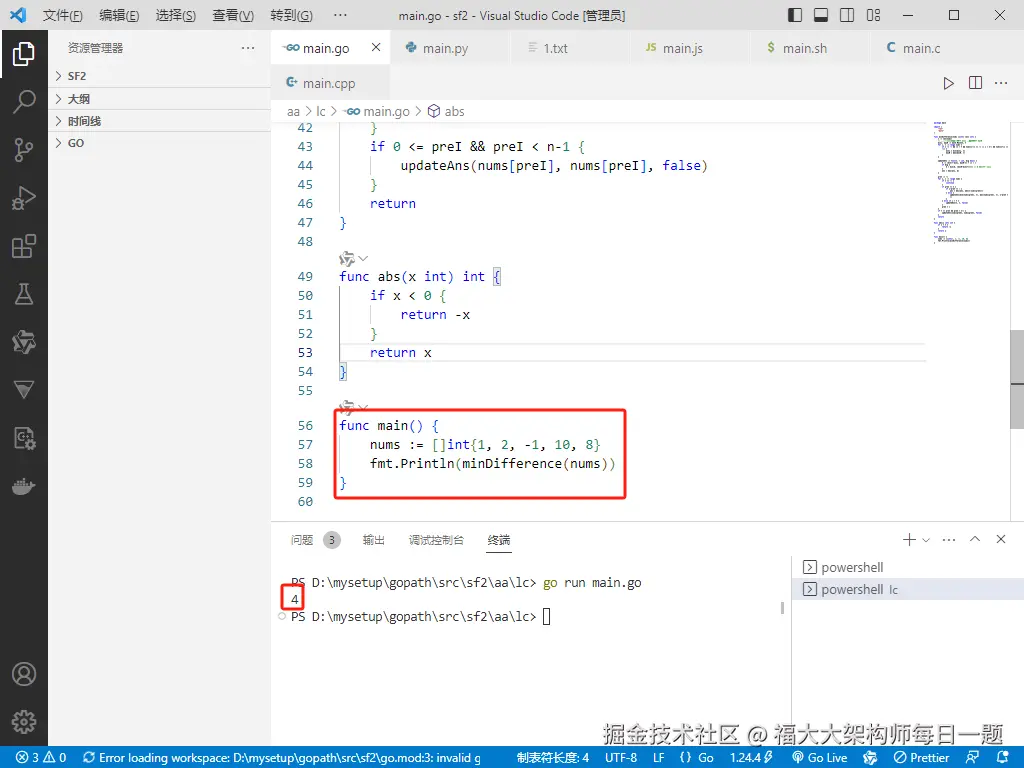
Task: Switch to the main.c tab
Action: 931,48
